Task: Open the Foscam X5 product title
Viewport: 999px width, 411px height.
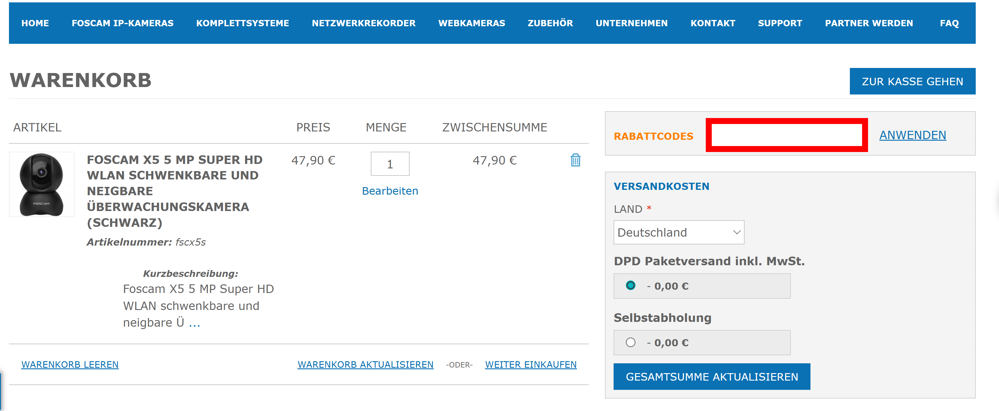Action: click(175, 191)
